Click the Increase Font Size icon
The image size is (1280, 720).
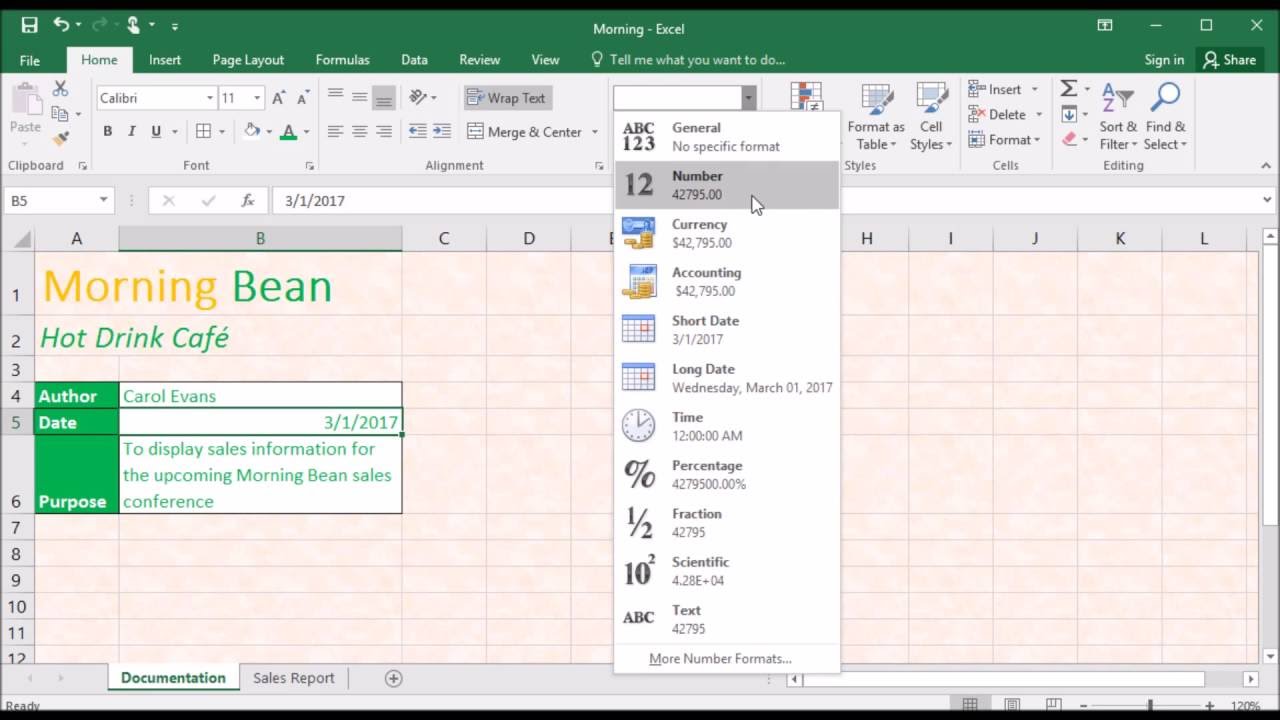pyautogui.click(x=278, y=98)
